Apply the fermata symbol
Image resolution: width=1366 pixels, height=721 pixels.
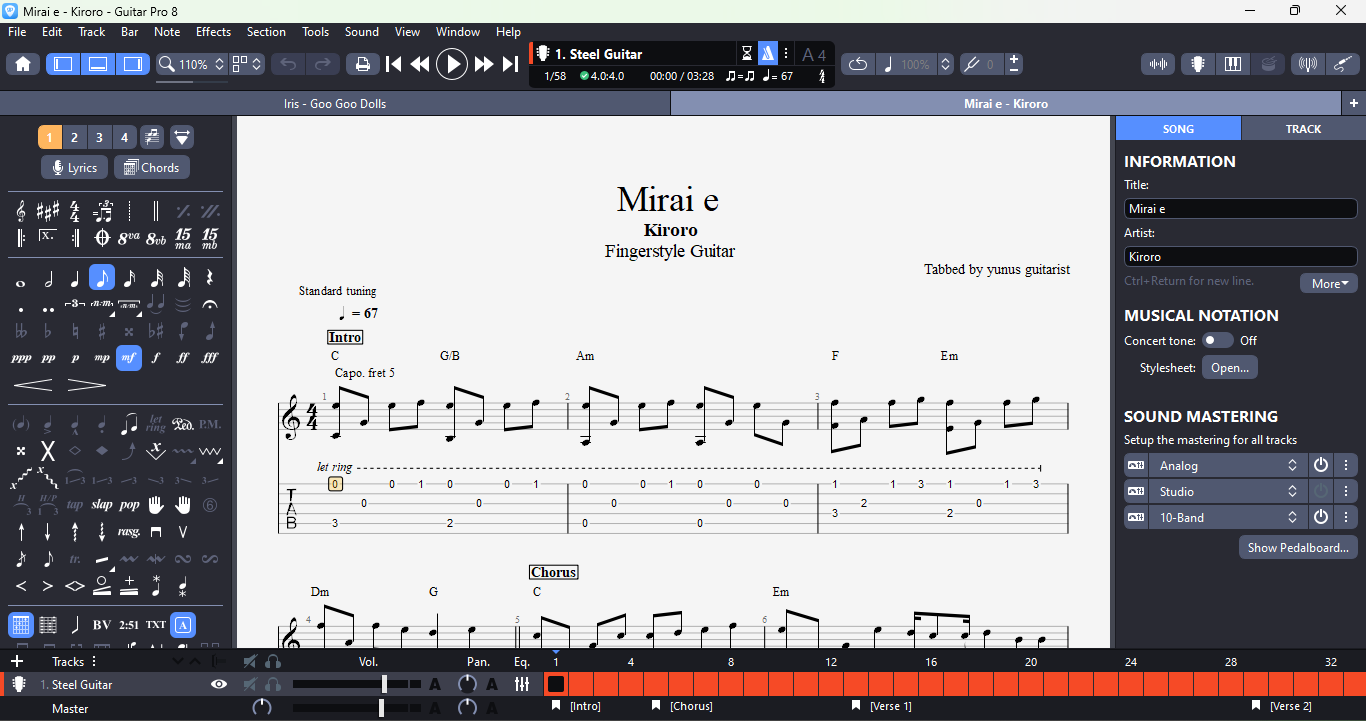210,304
